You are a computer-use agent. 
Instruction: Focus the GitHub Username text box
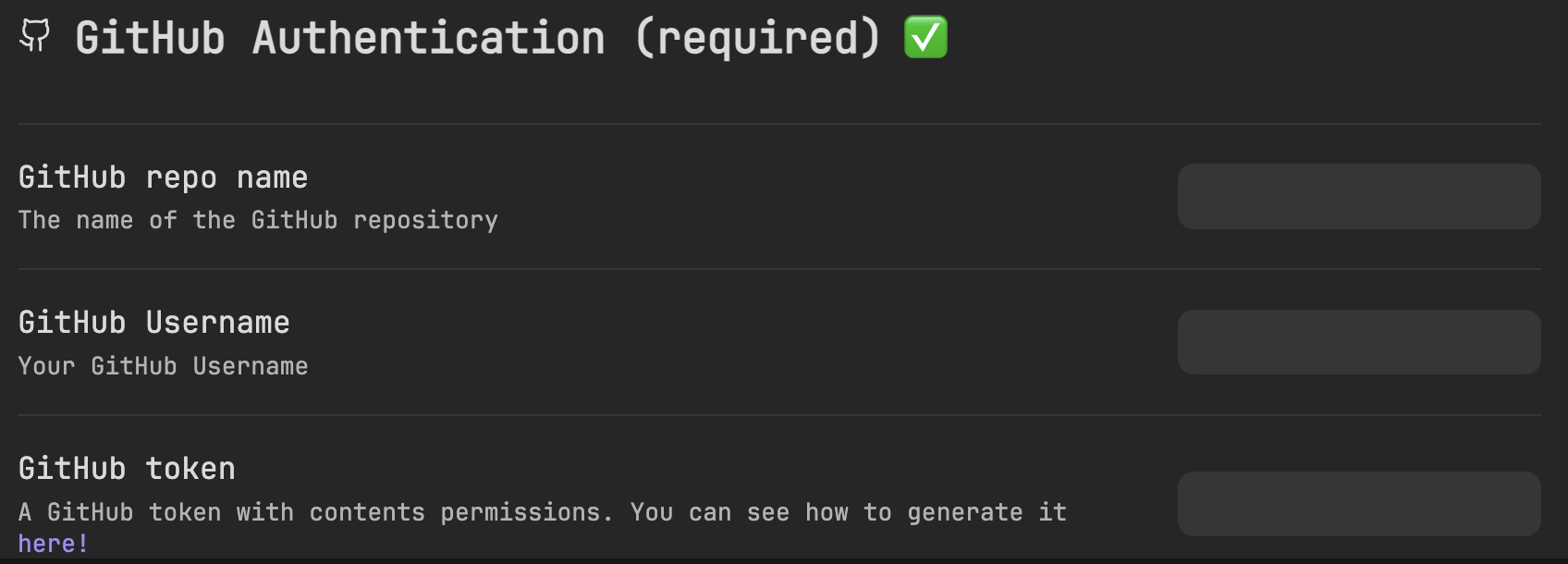[1358, 342]
